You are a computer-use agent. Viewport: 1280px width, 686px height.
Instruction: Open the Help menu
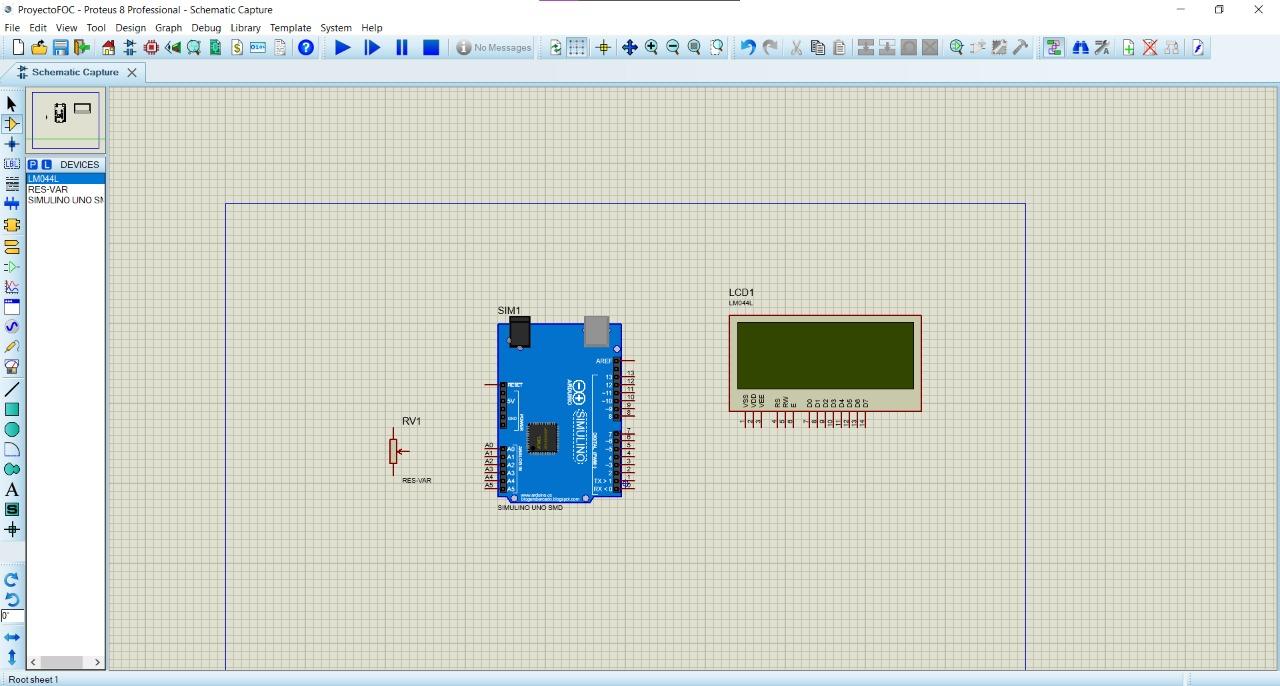tap(372, 28)
